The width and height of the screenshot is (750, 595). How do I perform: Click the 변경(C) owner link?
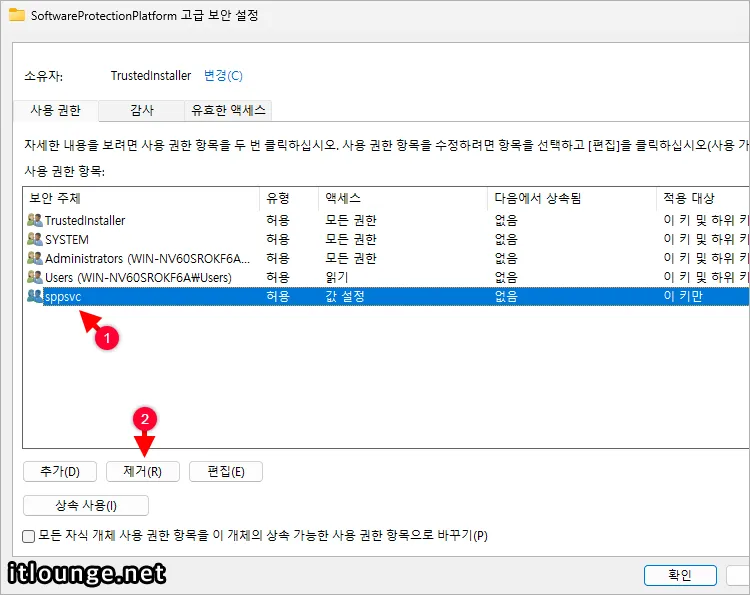(223, 76)
